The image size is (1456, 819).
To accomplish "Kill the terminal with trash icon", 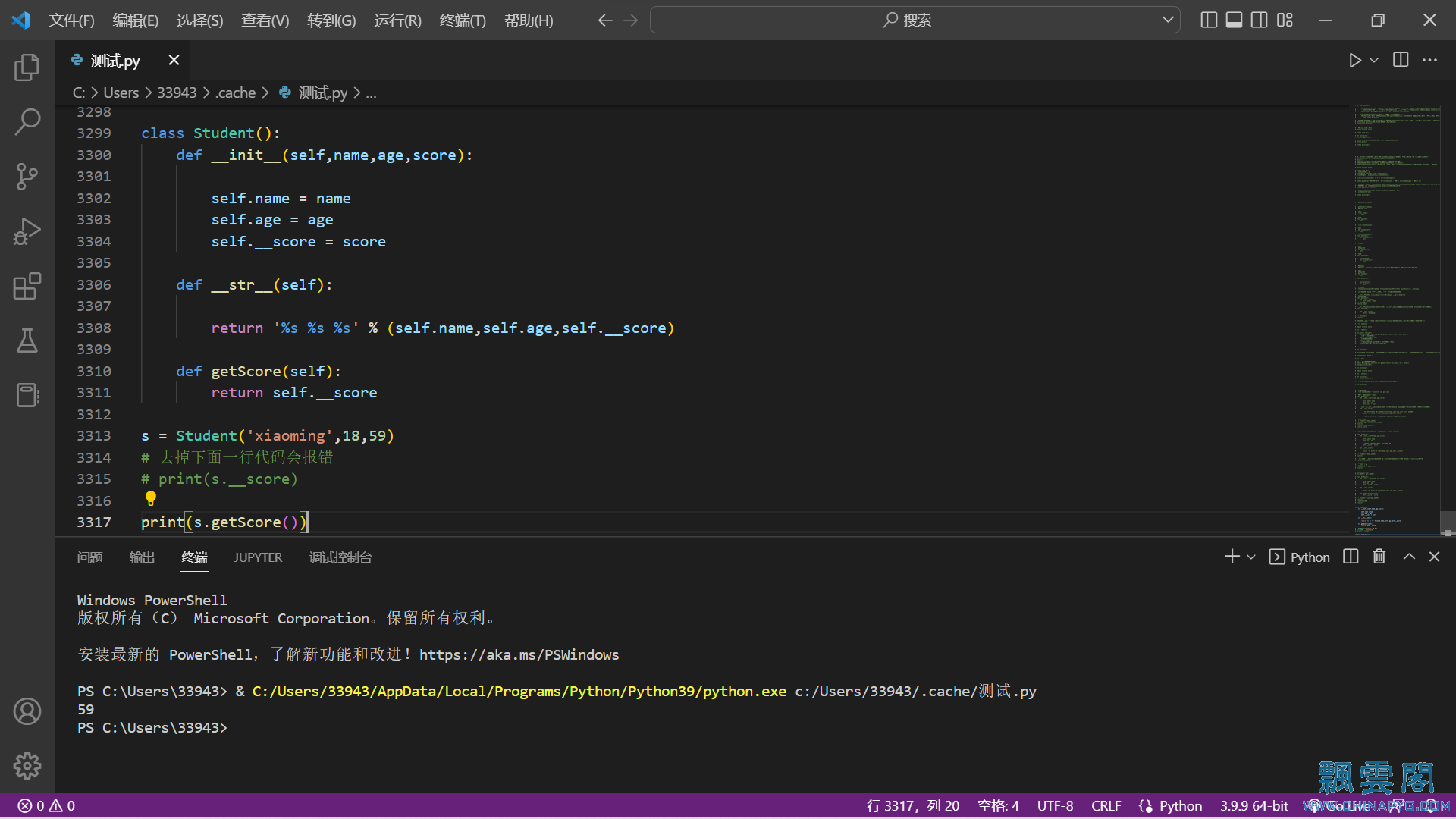I will (x=1379, y=557).
